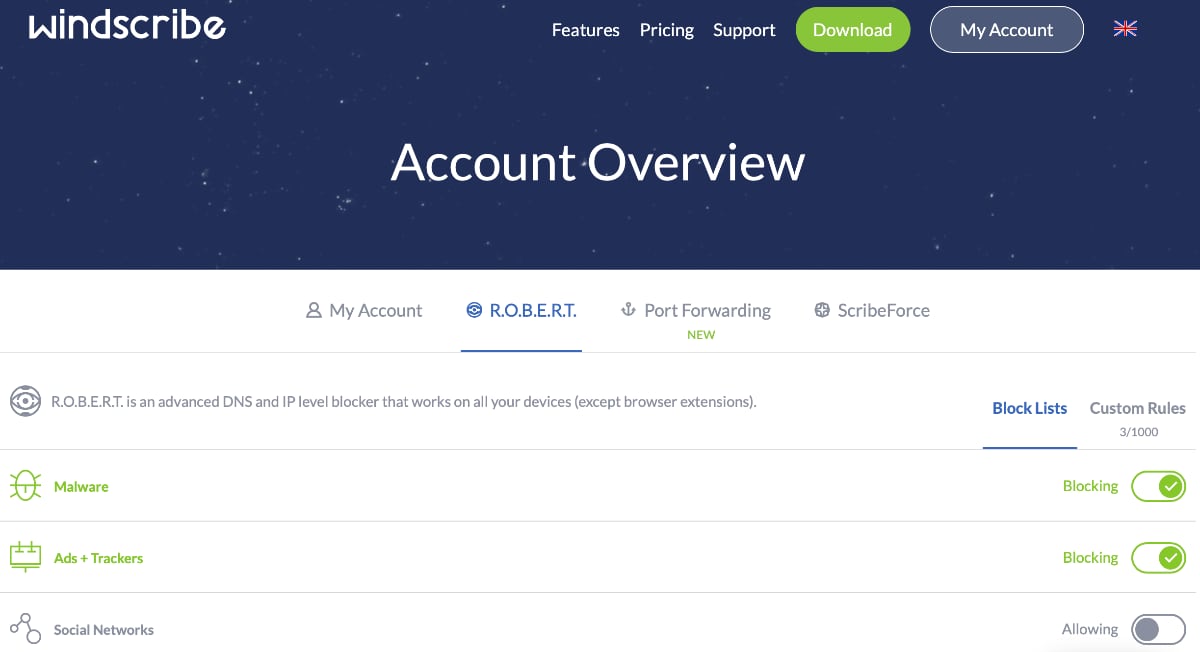Viewport: 1200px width, 652px height.
Task: Open the Support link in navigation
Action: 744,30
